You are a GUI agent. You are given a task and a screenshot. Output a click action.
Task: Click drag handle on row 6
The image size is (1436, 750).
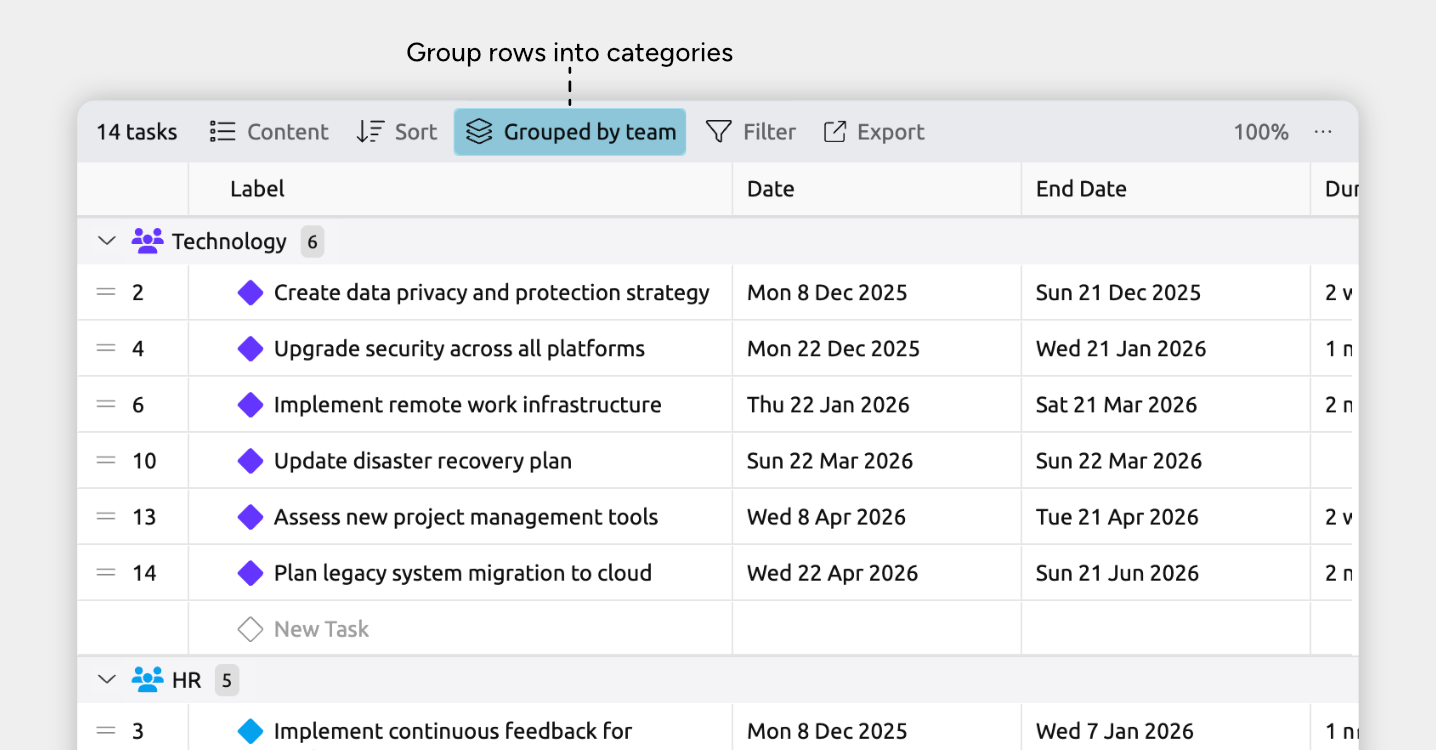coord(106,405)
